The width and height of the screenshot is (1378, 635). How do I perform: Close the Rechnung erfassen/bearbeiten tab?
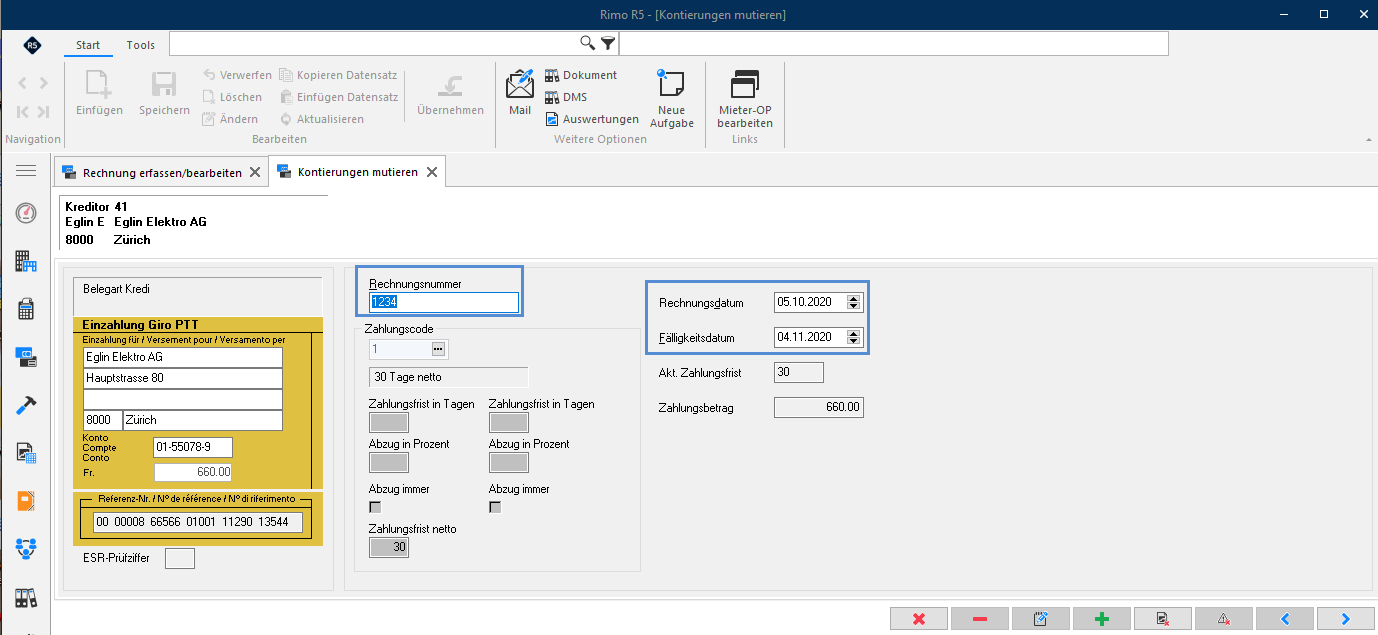(255, 172)
